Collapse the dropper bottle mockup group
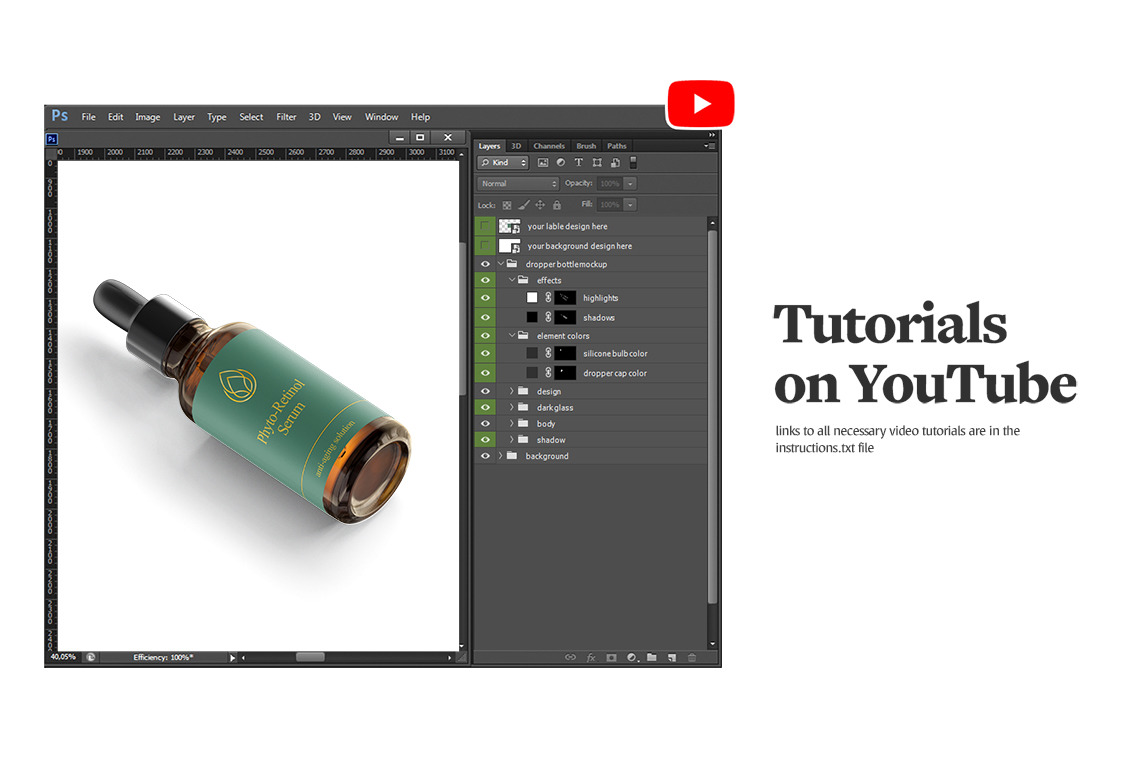The image size is (1138, 759). pyautogui.click(x=500, y=264)
